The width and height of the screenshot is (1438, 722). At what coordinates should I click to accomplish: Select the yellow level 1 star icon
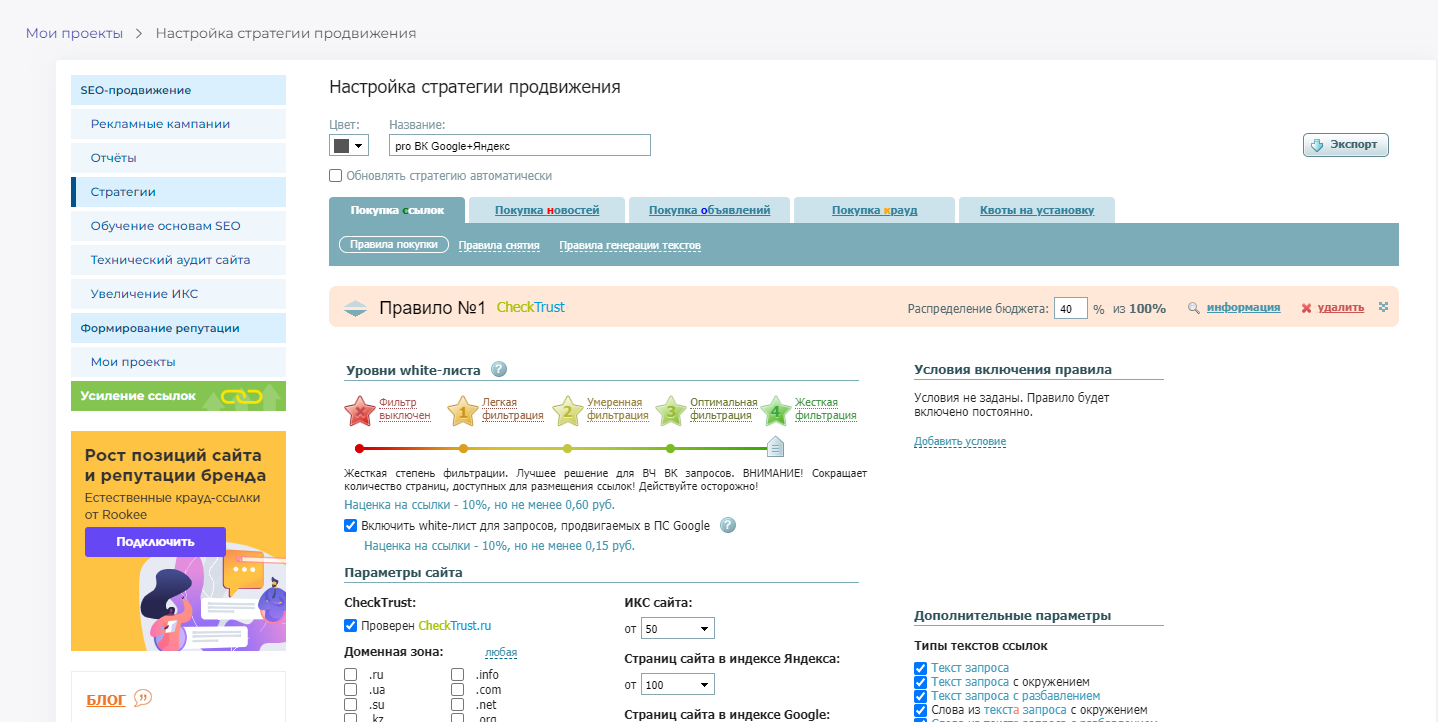[462, 410]
